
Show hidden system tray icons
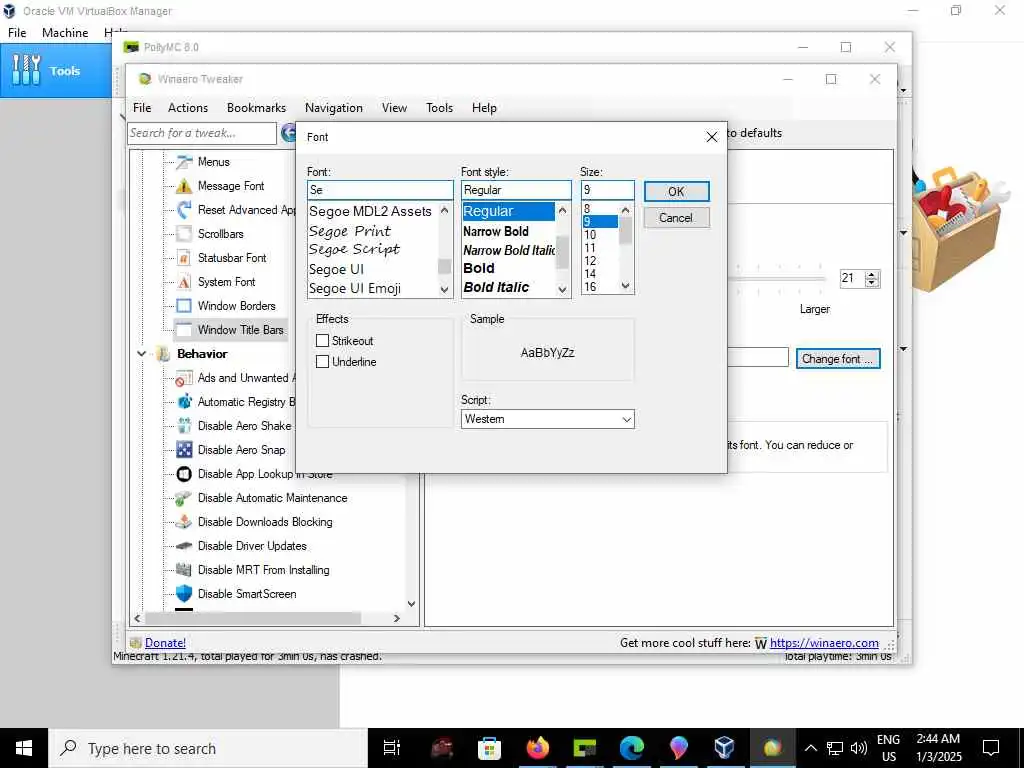tap(810, 748)
